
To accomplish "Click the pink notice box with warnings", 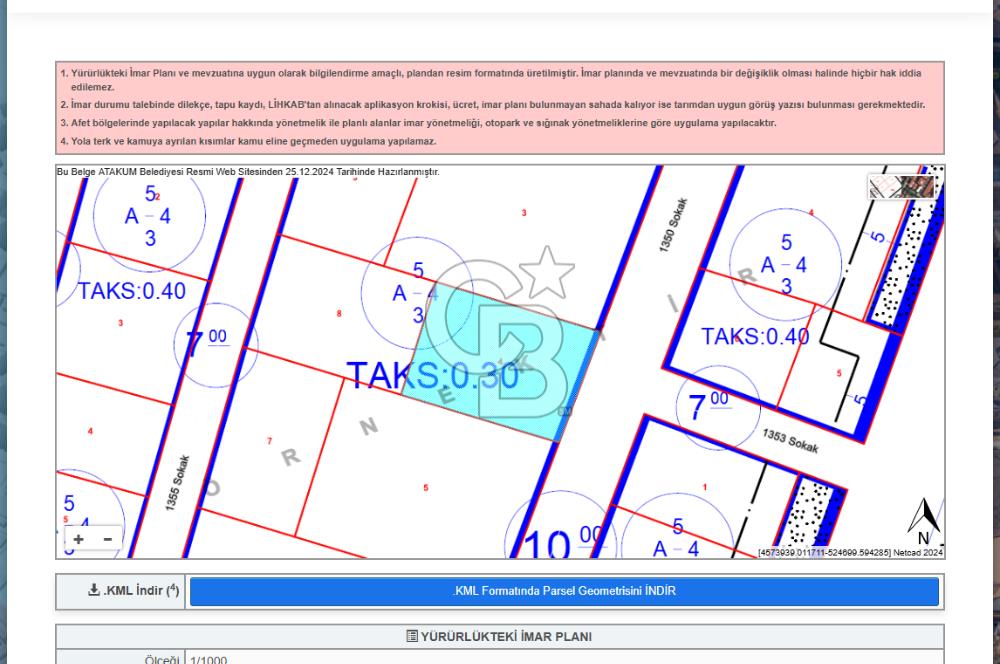I will [x=500, y=108].
